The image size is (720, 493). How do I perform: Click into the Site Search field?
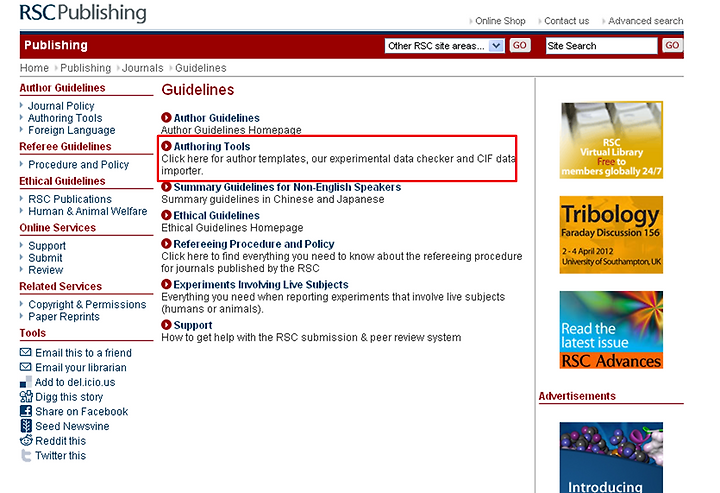(x=602, y=46)
